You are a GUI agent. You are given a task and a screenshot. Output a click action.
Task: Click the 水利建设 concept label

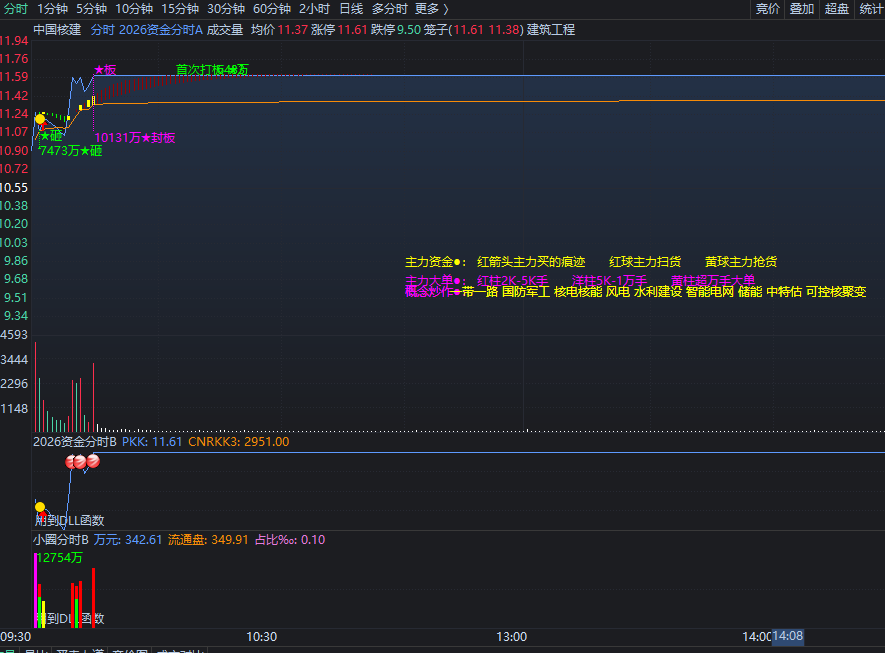(658, 292)
